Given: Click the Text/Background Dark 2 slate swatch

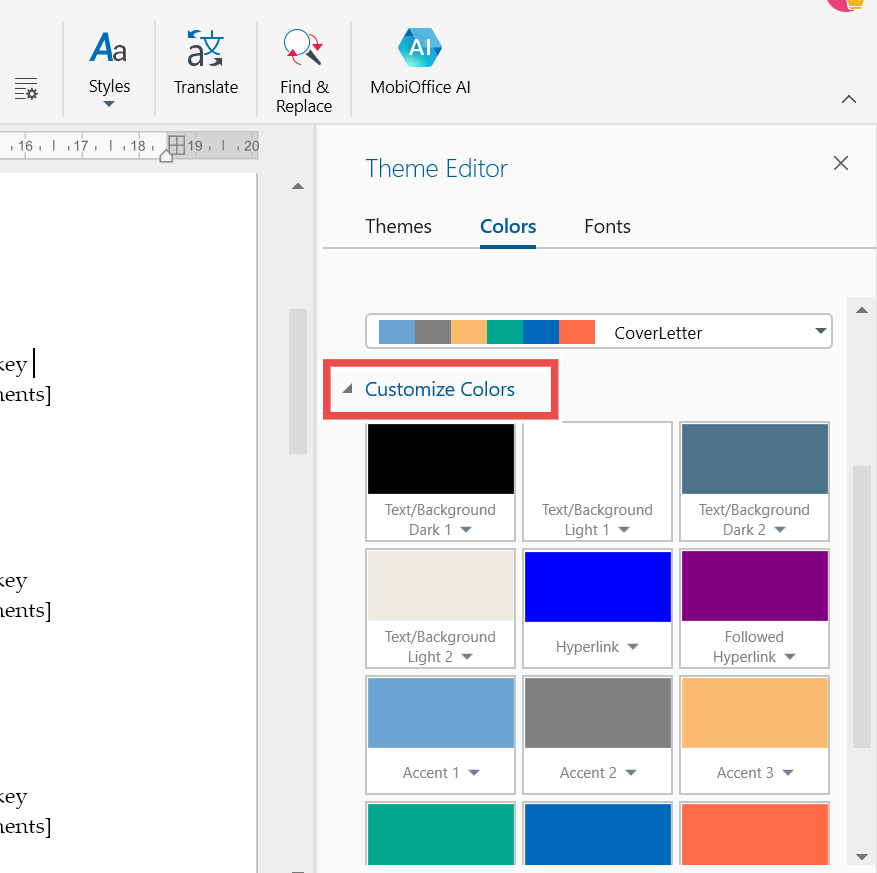Looking at the screenshot, I should [755, 459].
